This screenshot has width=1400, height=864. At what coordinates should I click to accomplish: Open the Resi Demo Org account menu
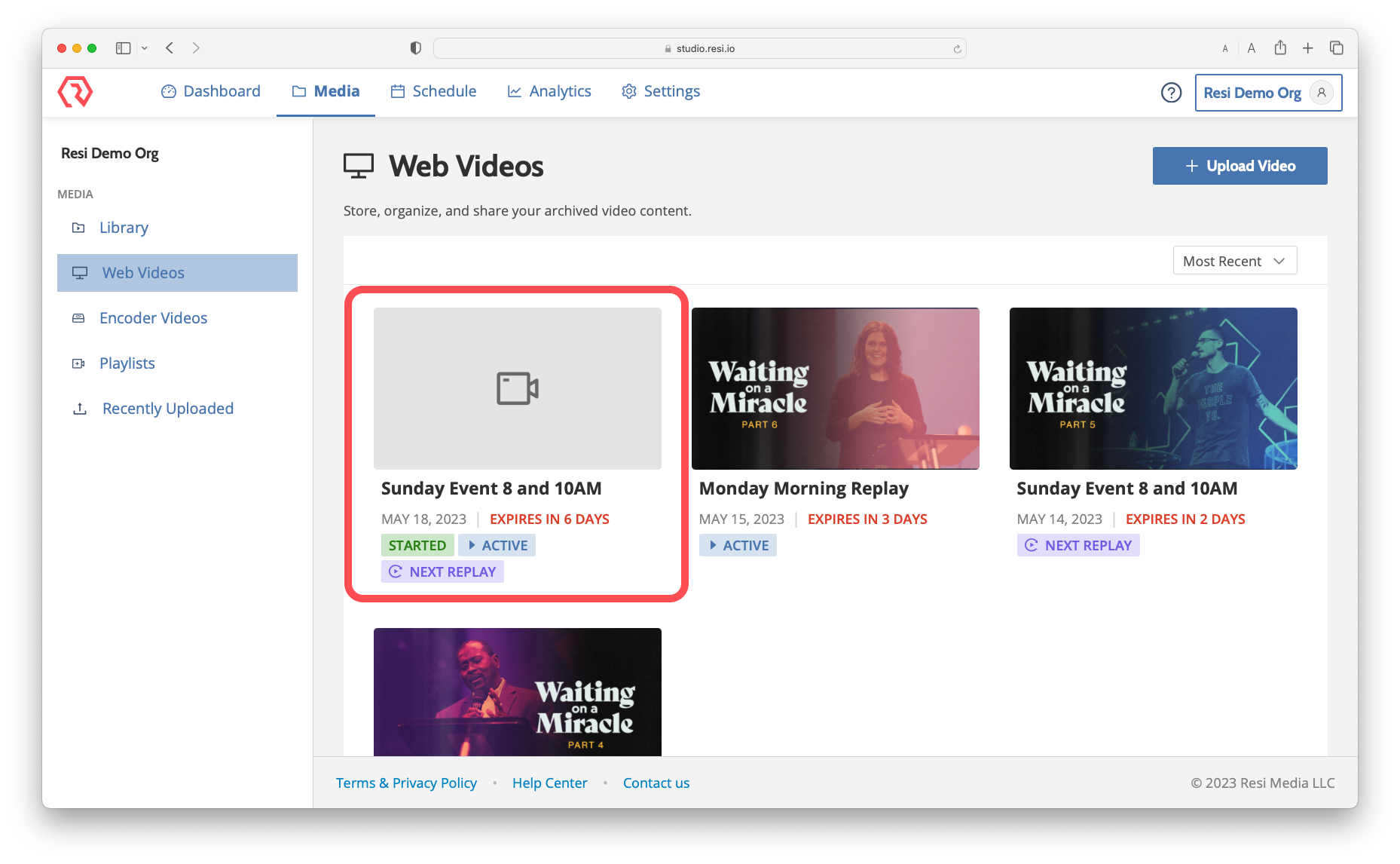(x=1252, y=92)
